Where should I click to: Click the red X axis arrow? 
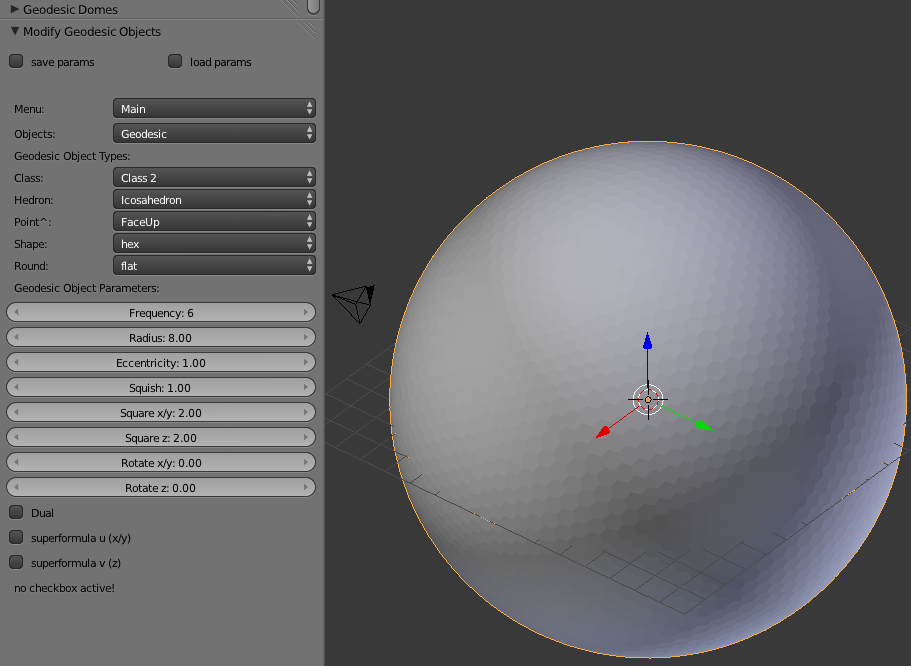point(603,432)
